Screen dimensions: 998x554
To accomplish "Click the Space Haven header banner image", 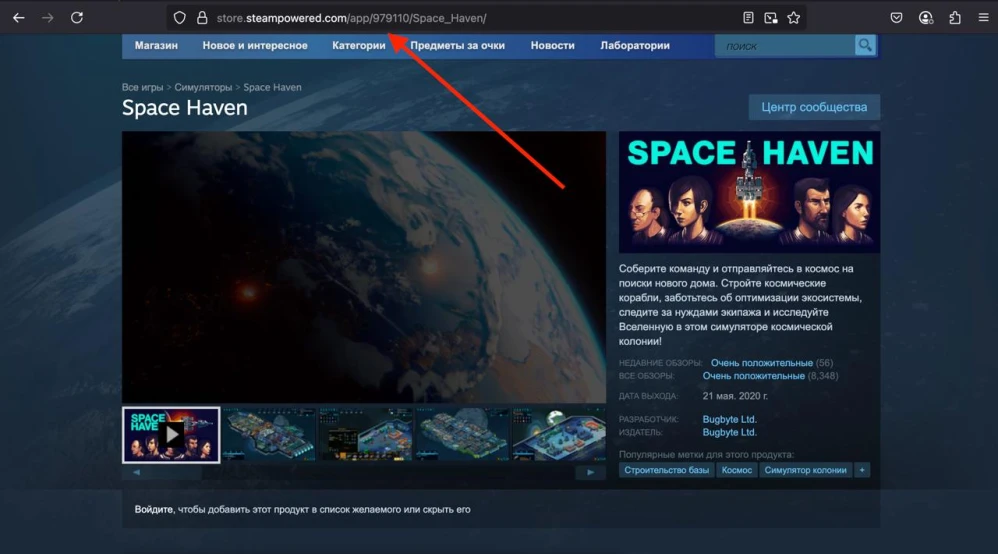I will click(x=749, y=192).
